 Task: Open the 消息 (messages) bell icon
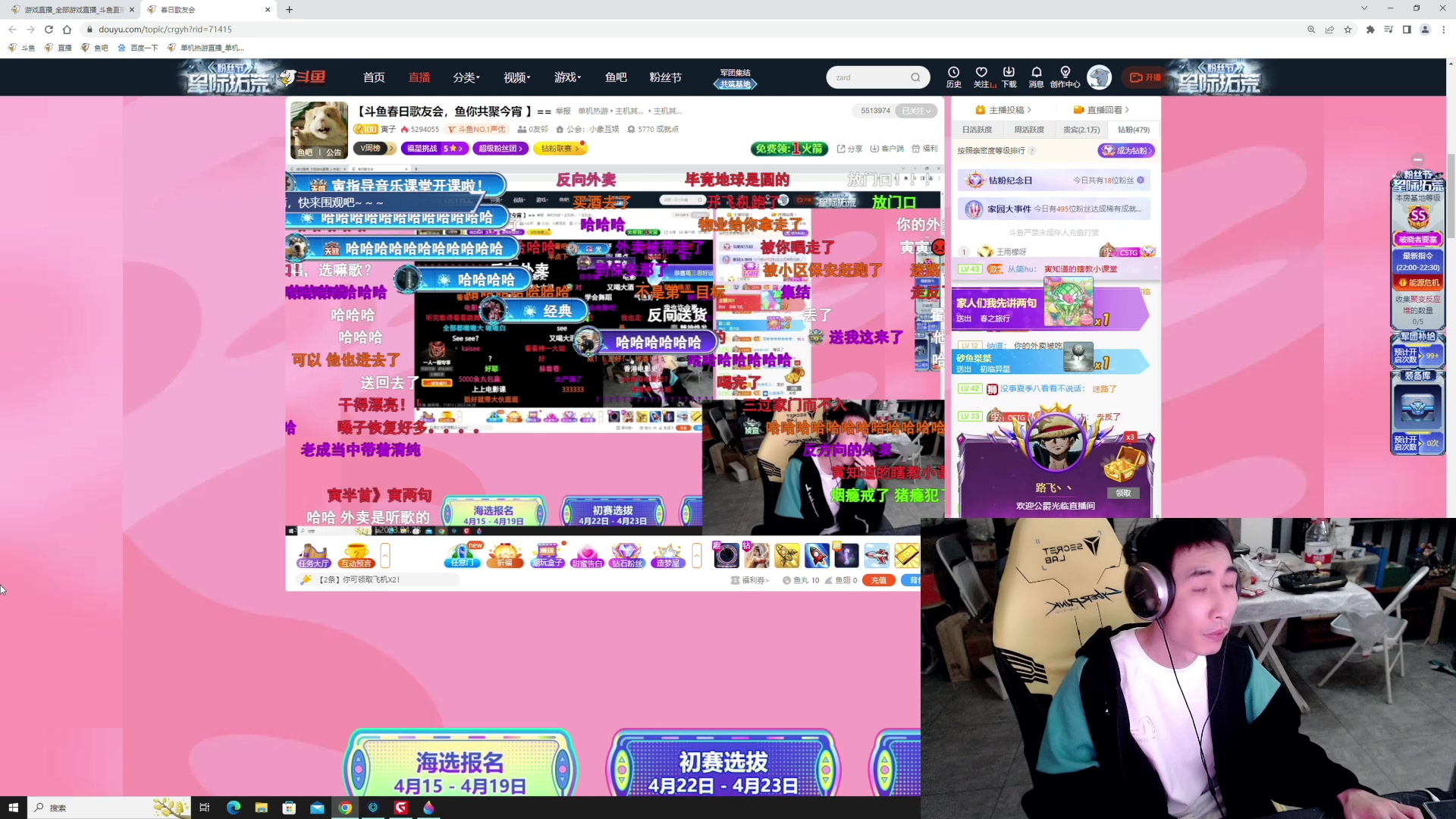coord(1036,77)
